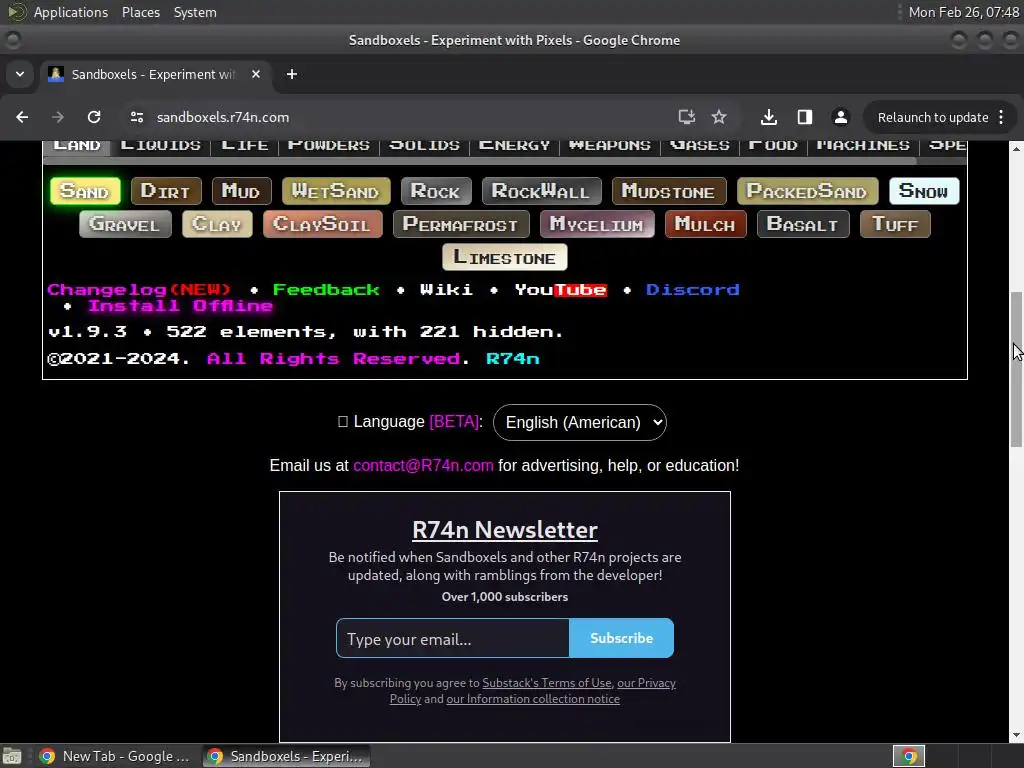Choose the Mud element

pyautogui.click(x=241, y=191)
